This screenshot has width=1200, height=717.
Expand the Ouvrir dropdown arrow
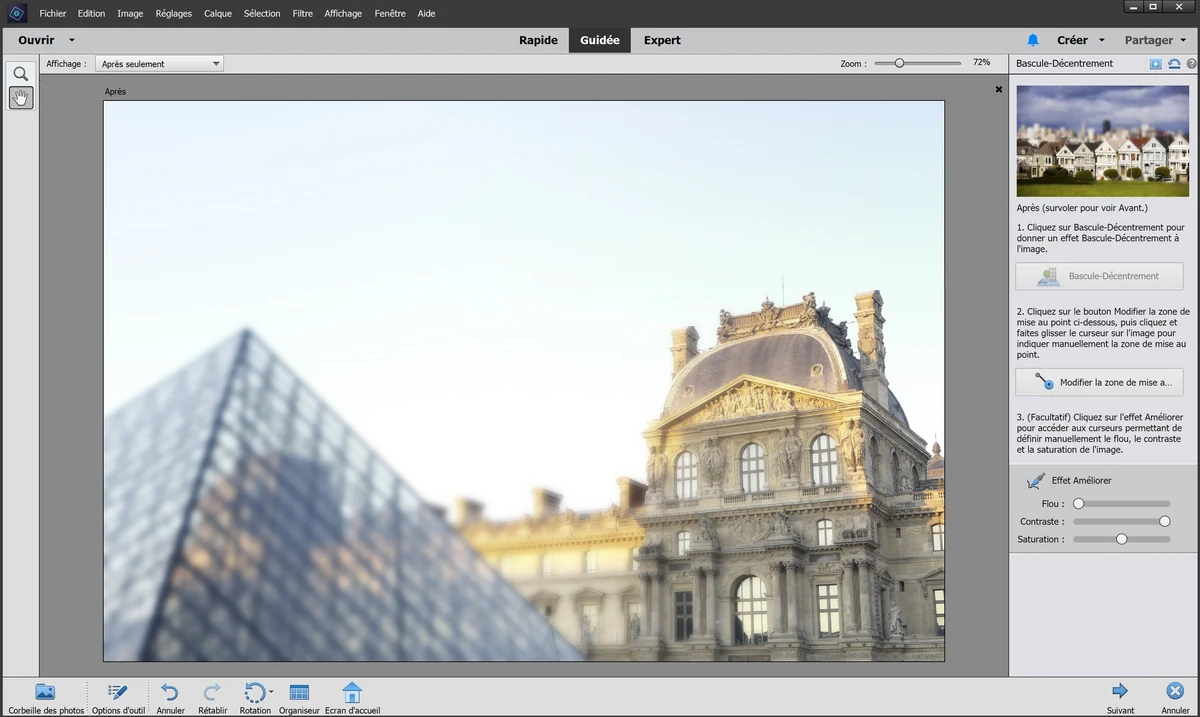(72, 41)
